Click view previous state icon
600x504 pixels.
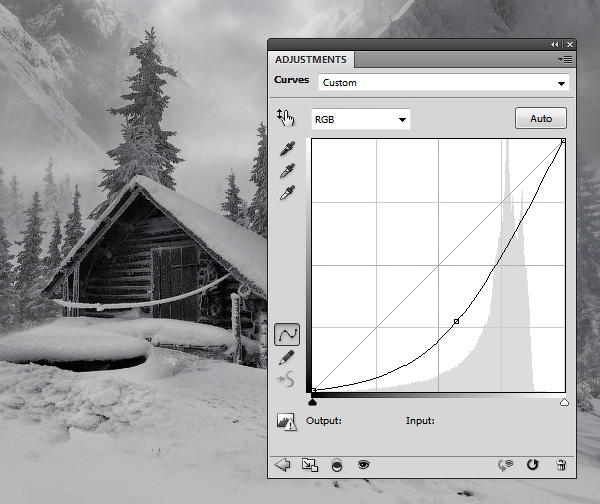505,465
